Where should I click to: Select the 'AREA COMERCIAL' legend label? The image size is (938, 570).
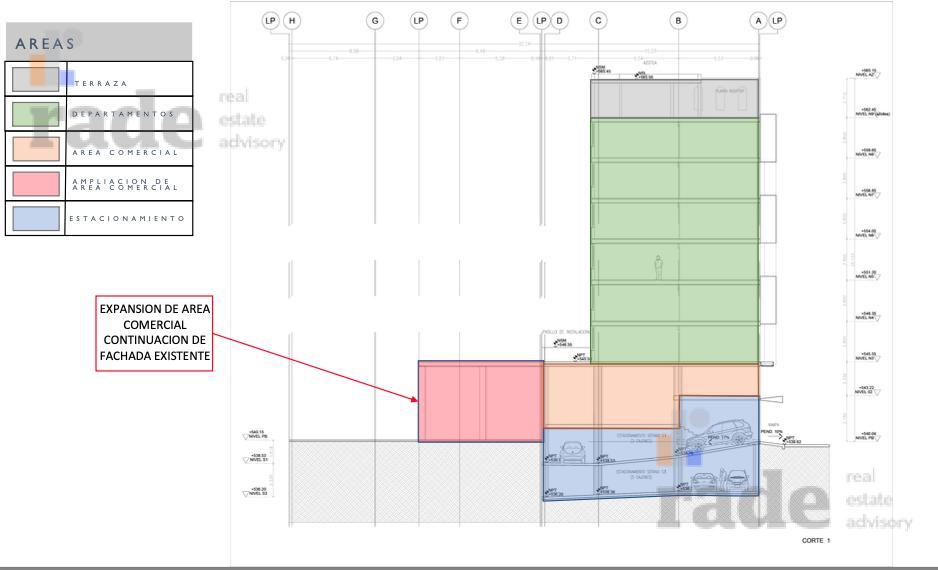(x=125, y=153)
